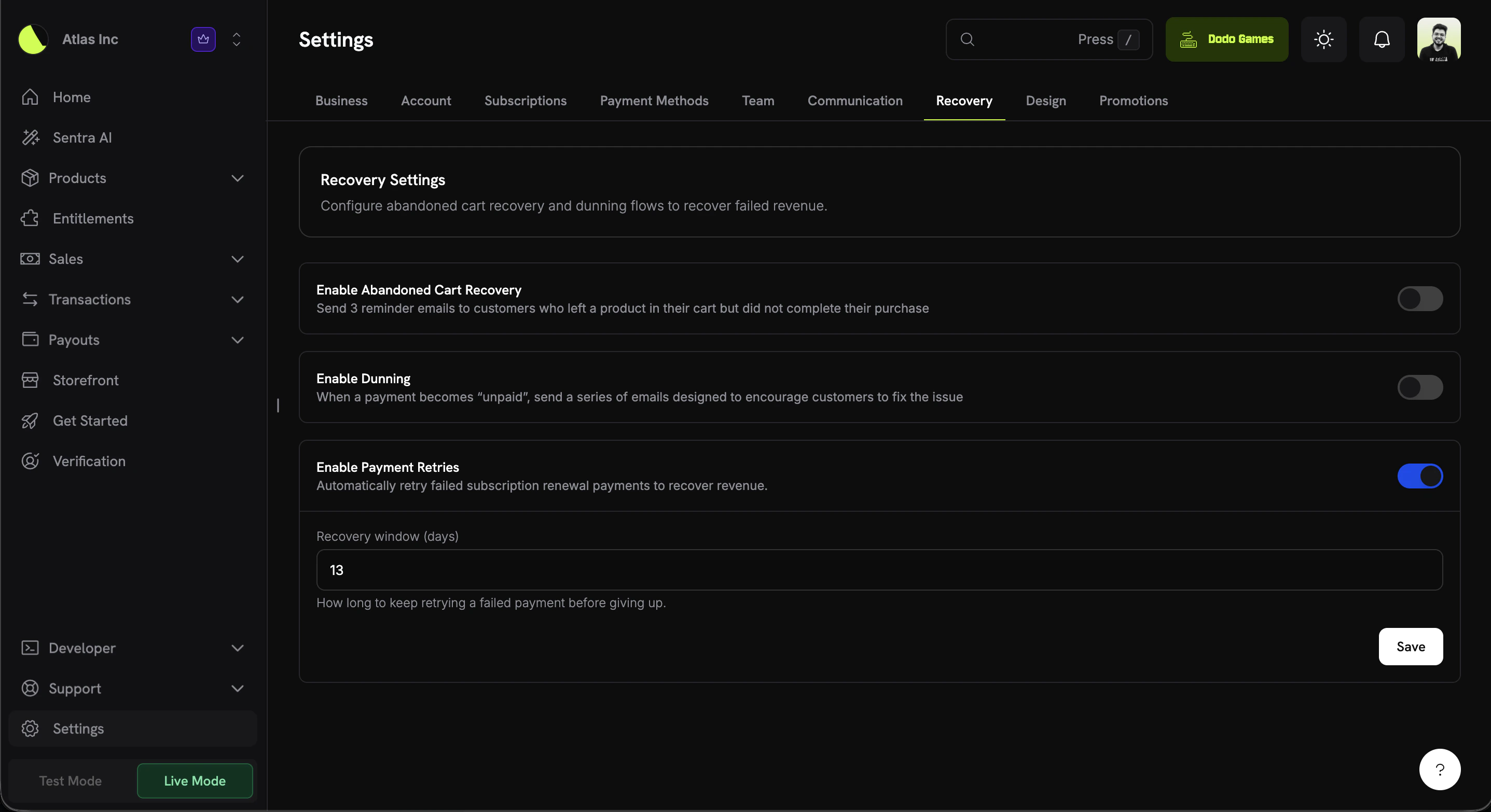
Task: Enable the Dunning toggle
Action: coord(1420,387)
